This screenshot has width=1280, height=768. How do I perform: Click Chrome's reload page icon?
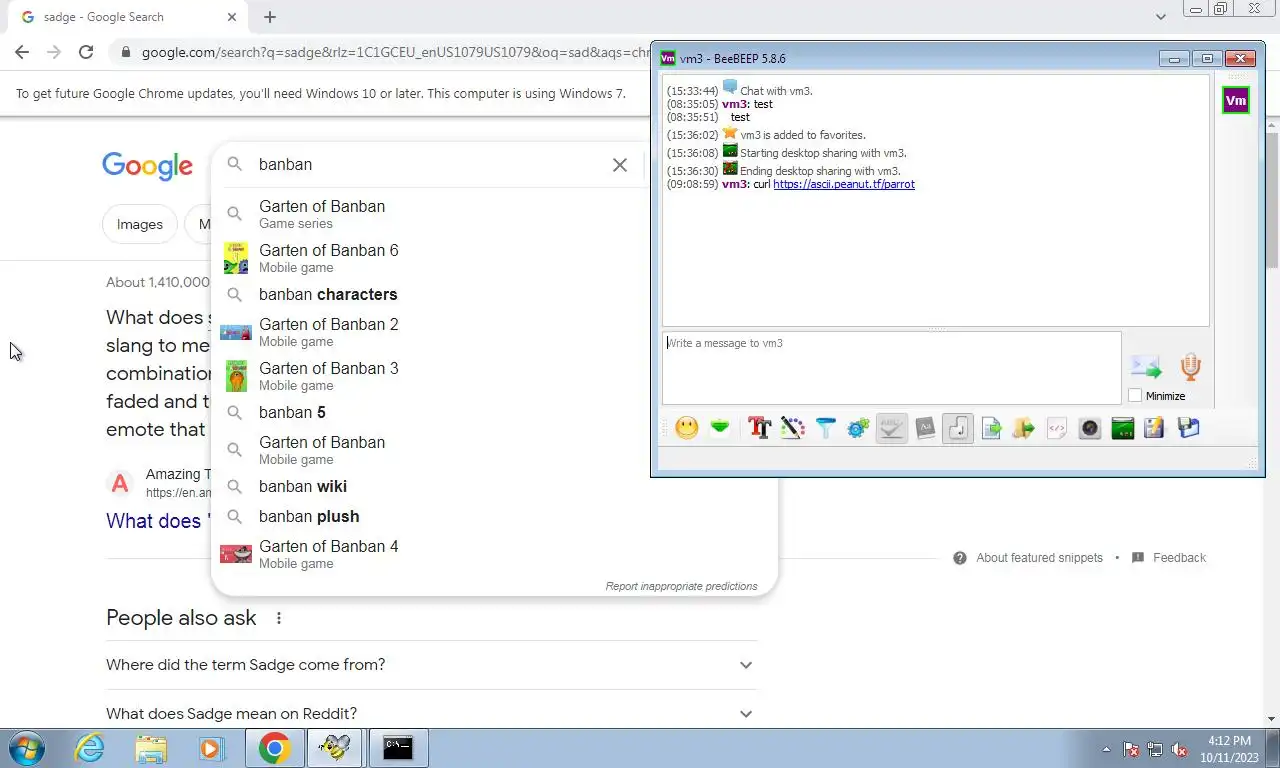click(x=86, y=52)
